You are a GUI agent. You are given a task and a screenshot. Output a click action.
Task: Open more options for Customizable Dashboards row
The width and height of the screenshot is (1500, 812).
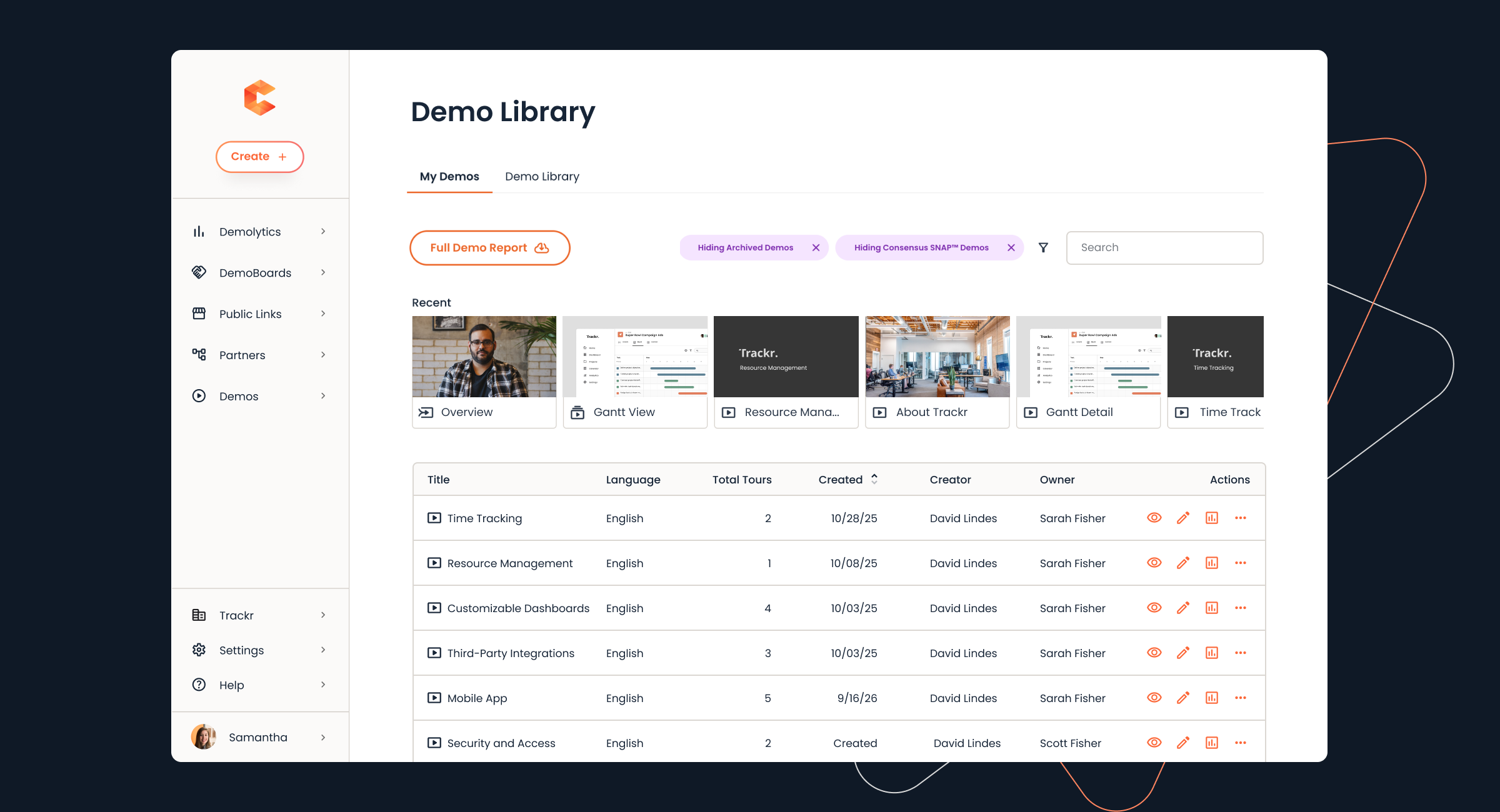1240,608
